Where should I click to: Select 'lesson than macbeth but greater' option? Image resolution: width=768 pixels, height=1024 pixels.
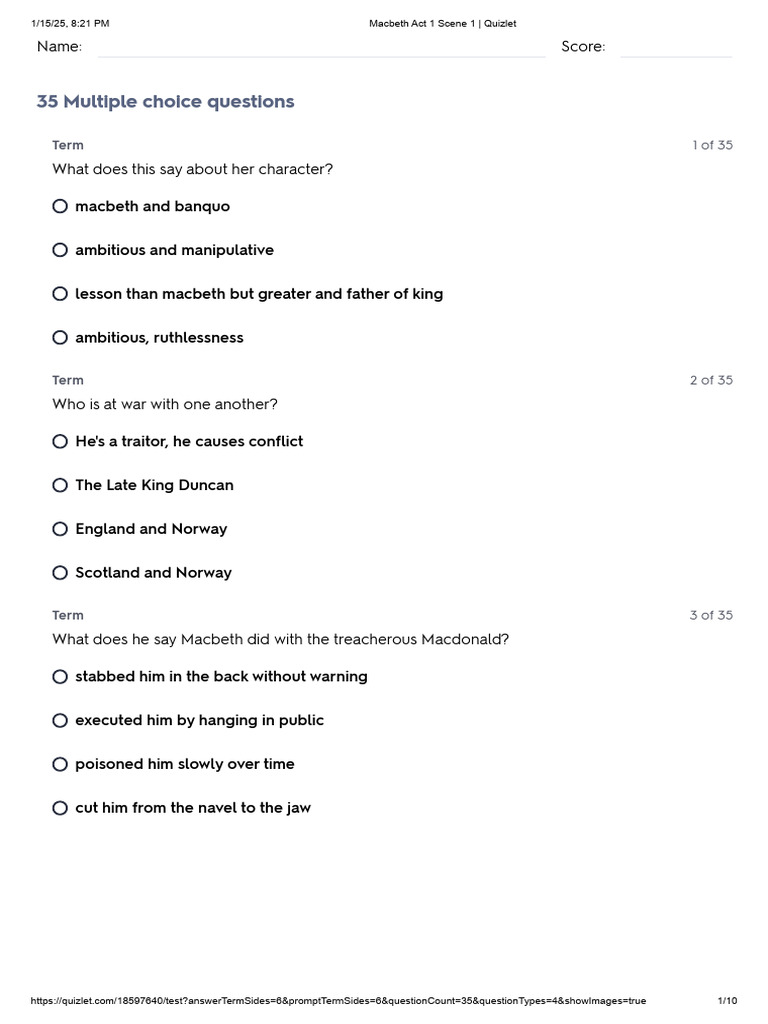[60, 294]
